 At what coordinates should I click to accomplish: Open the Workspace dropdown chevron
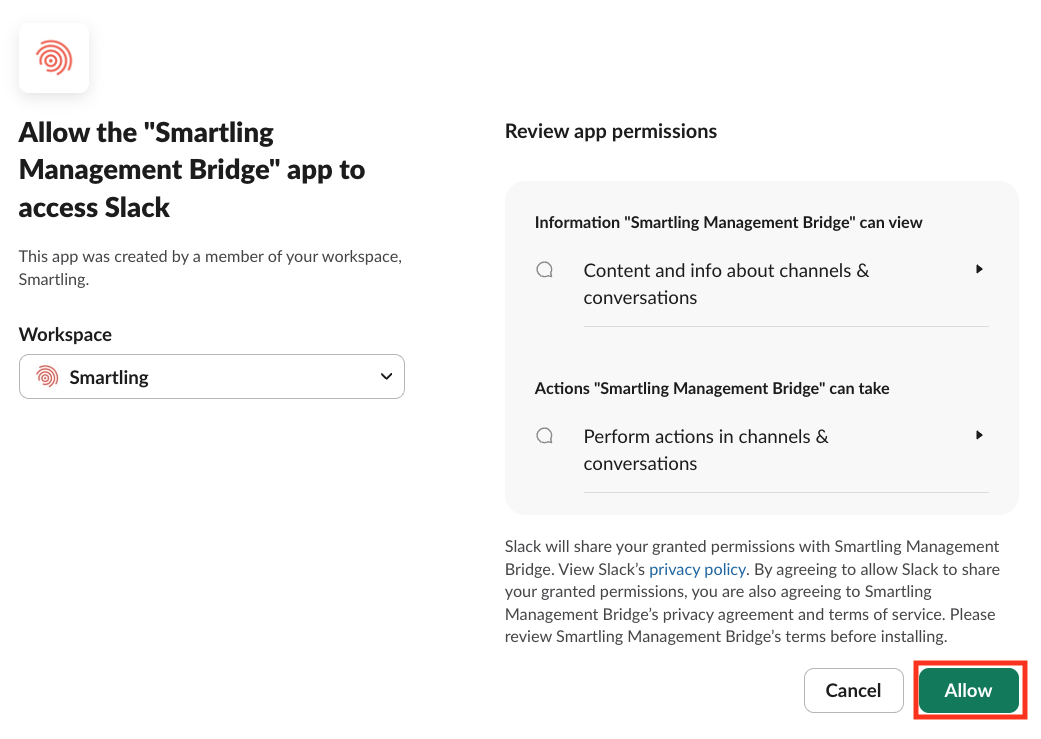(386, 376)
